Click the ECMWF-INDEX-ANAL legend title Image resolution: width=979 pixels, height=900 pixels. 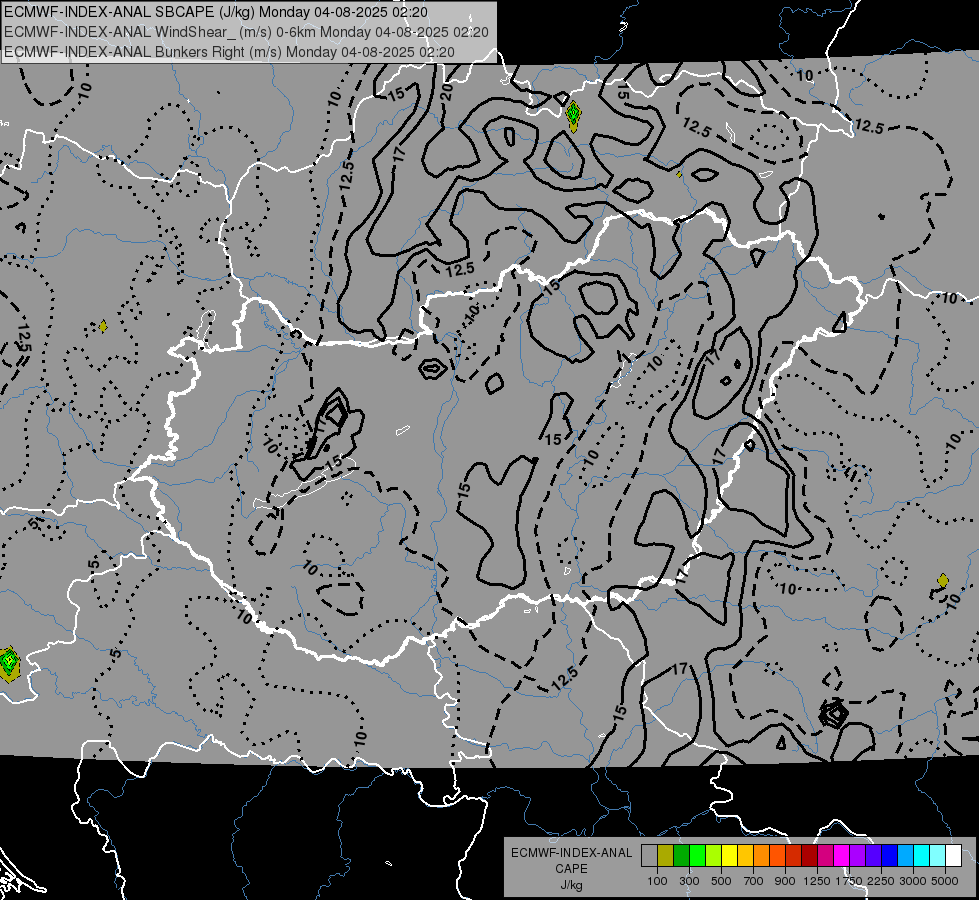click(571, 853)
